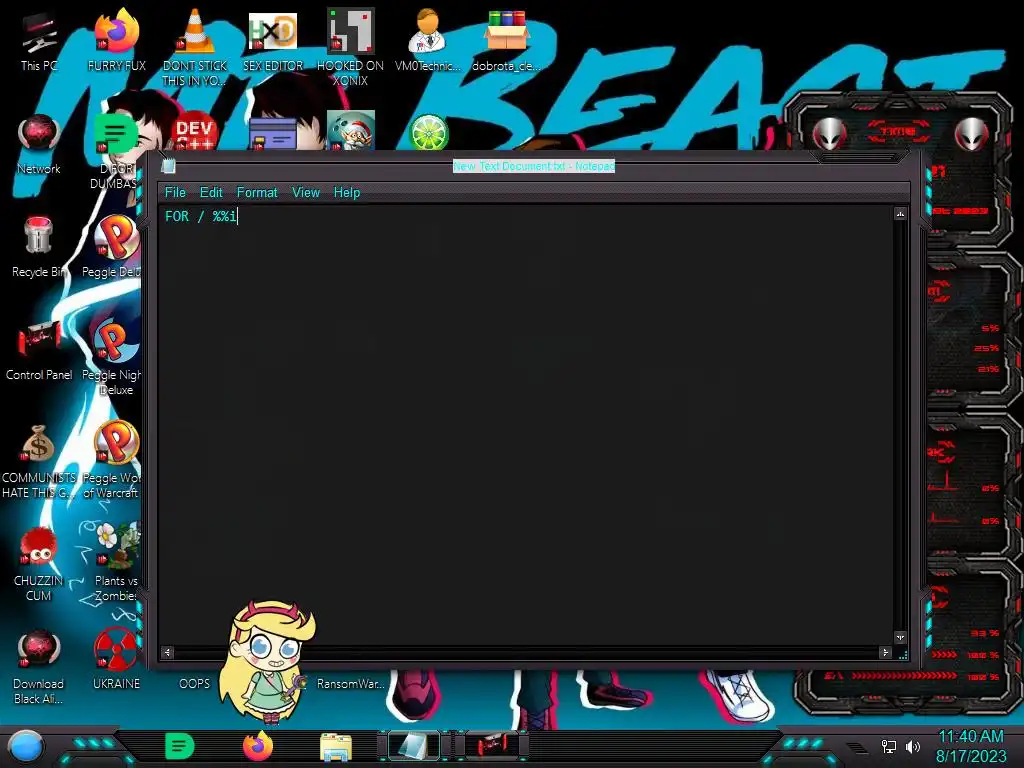Select the Recycle Bin icon
The height and width of the screenshot is (768, 1024).
(39, 247)
